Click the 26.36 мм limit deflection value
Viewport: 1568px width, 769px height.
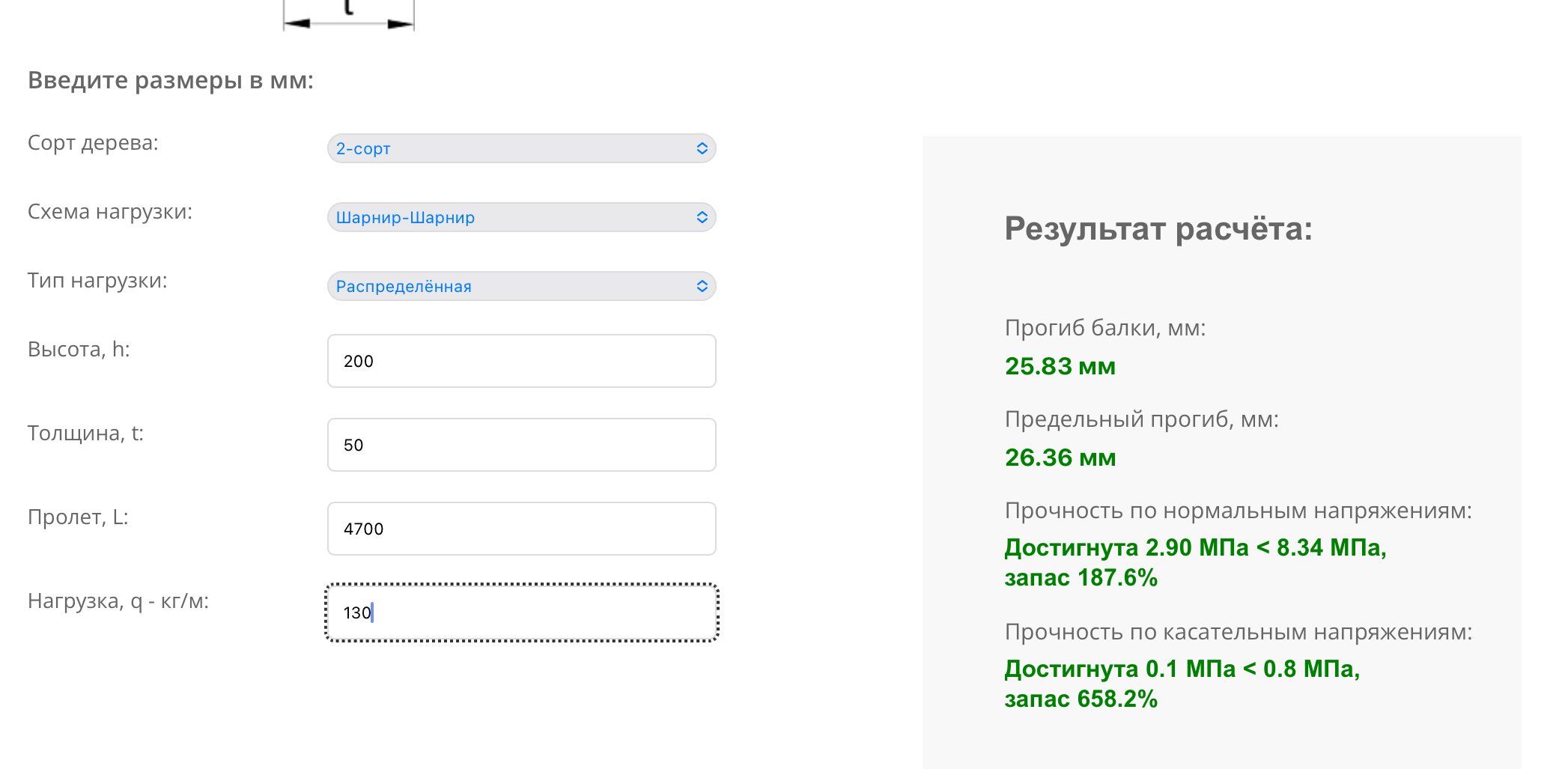coord(1060,458)
